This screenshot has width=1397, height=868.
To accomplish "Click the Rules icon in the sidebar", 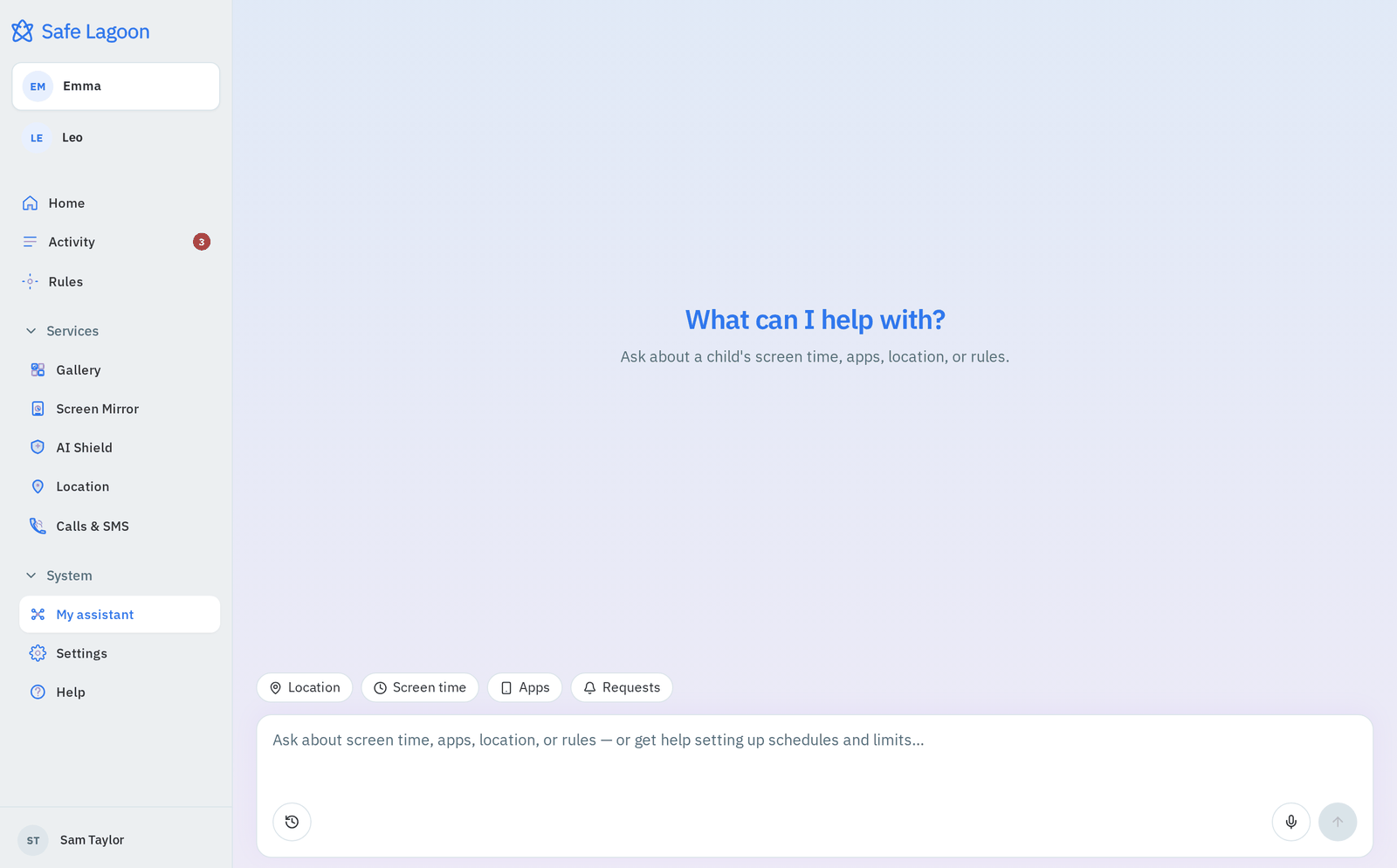I will [31, 281].
